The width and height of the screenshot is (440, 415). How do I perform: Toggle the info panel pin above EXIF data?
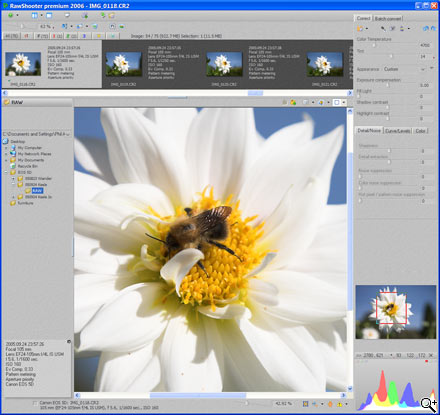pyautogui.click(x=69, y=342)
